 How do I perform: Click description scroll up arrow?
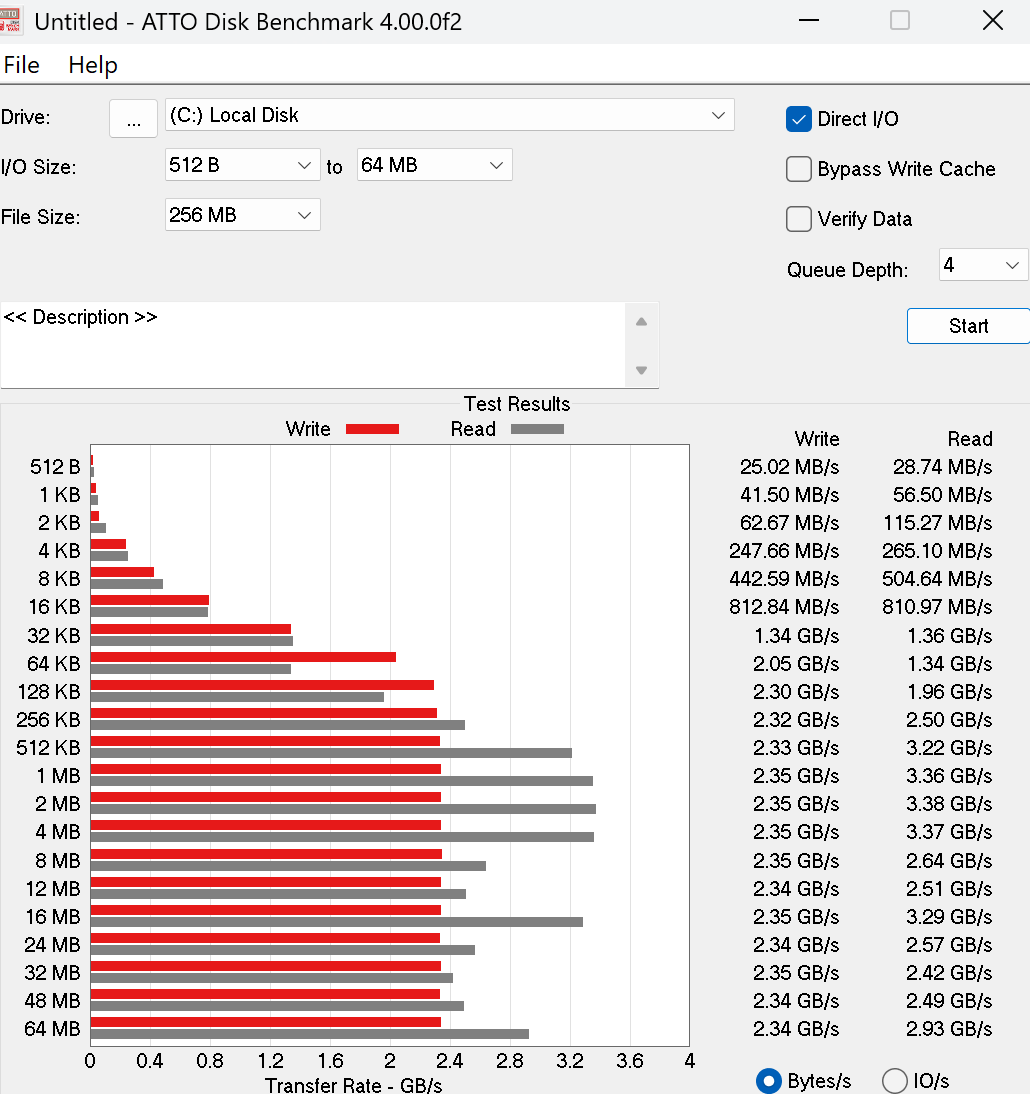point(641,322)
